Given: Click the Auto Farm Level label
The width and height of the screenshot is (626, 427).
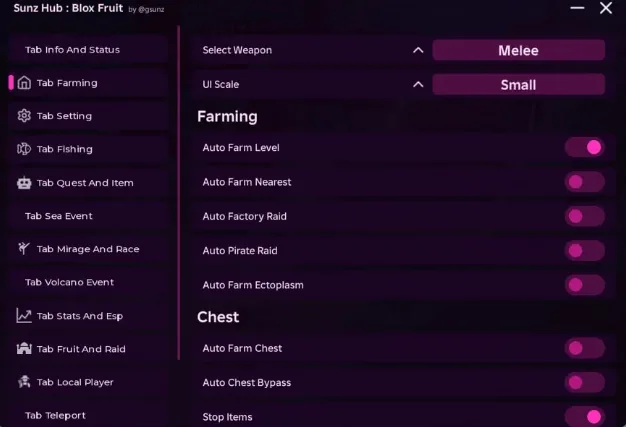Looking at the screenshot, I should click(241, 148).
